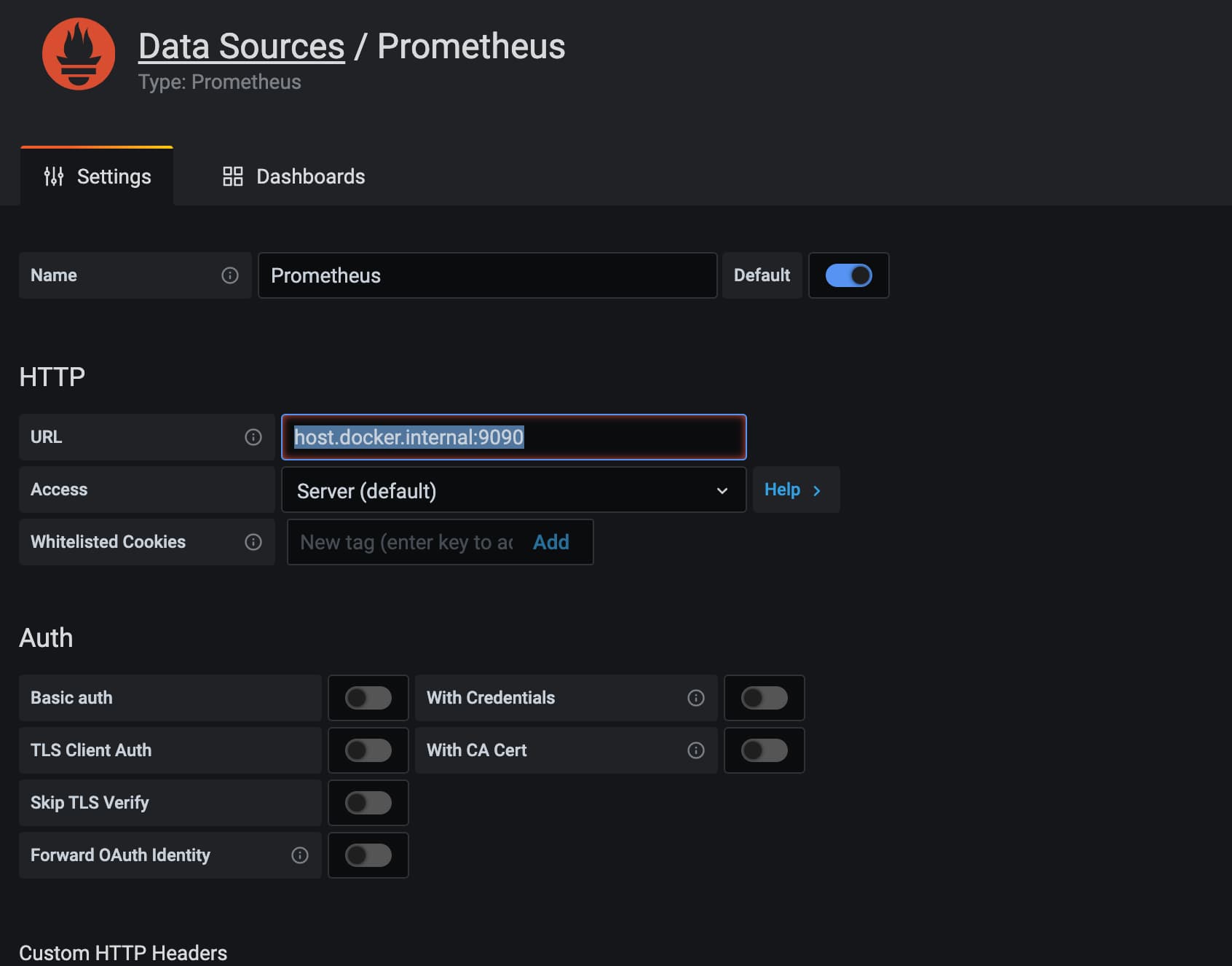This screenshot has width=1232, height=966.
Task: Toggle the Default data source switch
Action: point(849,275)
